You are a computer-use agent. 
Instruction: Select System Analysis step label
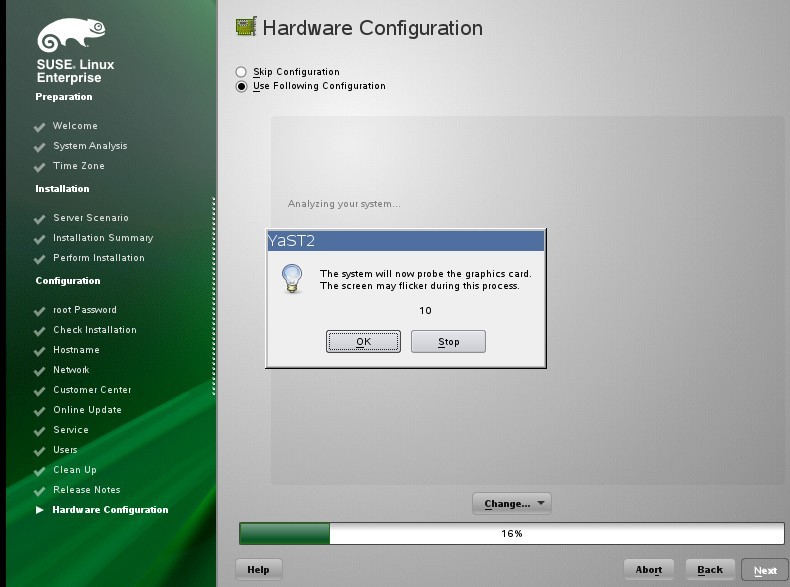tap(90, 146)
